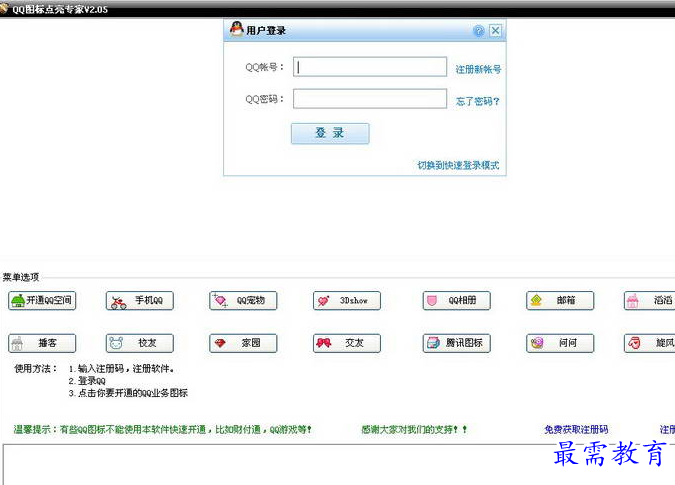Click the help question mark icon
Image resolution: width=675 pixels, height=485 pixels.
(479, 31)
